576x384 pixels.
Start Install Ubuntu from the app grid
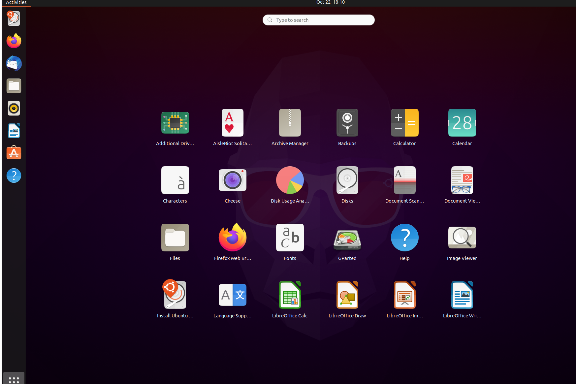[x=175, y=295]
